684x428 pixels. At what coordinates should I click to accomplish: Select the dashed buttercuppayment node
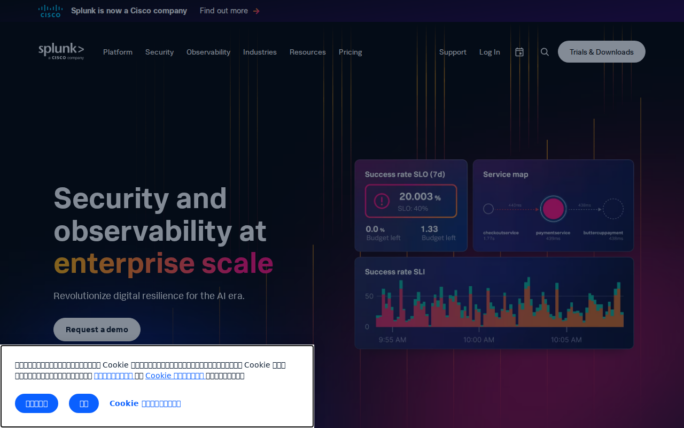tap(613, 209)
